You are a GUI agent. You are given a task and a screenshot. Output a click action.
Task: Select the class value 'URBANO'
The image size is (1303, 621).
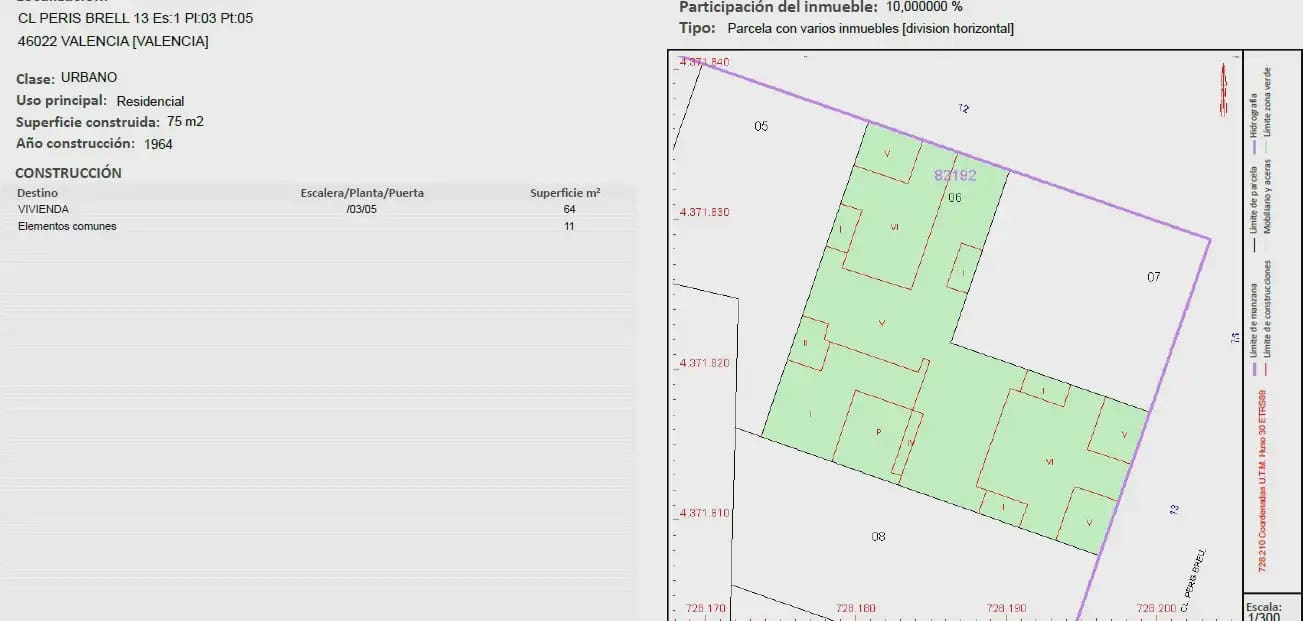(89, 77)
